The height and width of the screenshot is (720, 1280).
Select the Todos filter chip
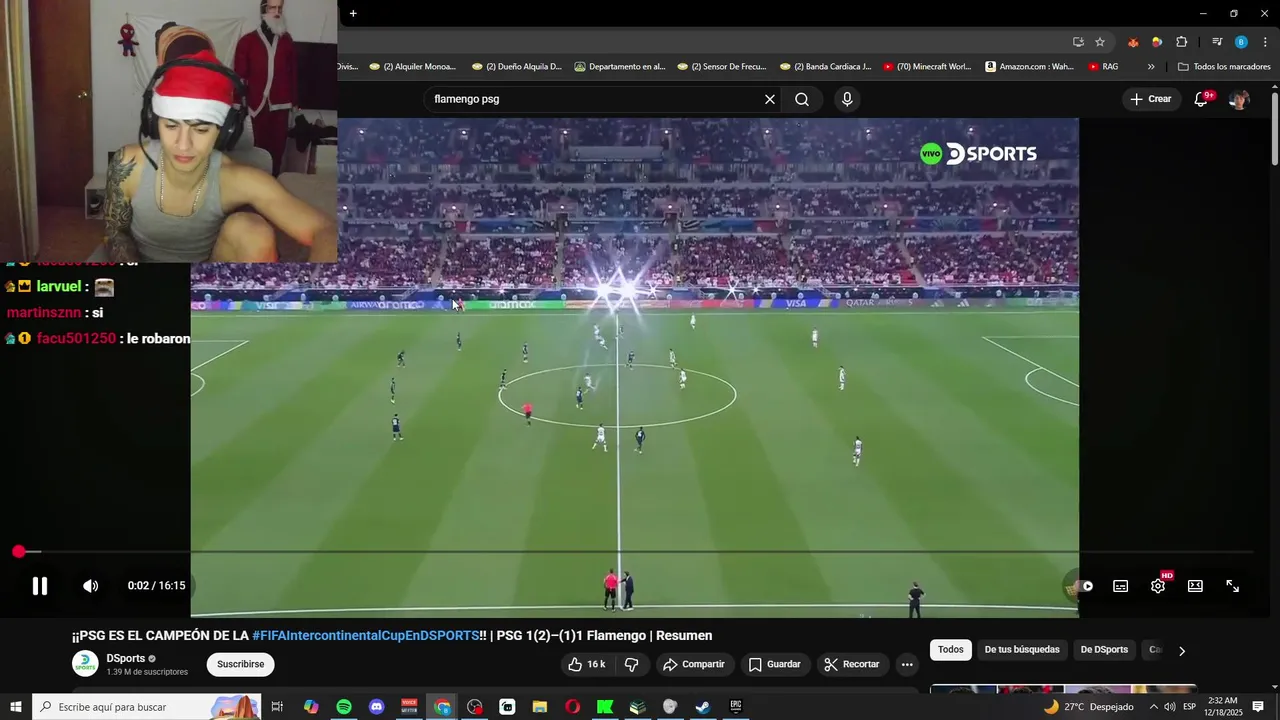(x=951, y=650)
